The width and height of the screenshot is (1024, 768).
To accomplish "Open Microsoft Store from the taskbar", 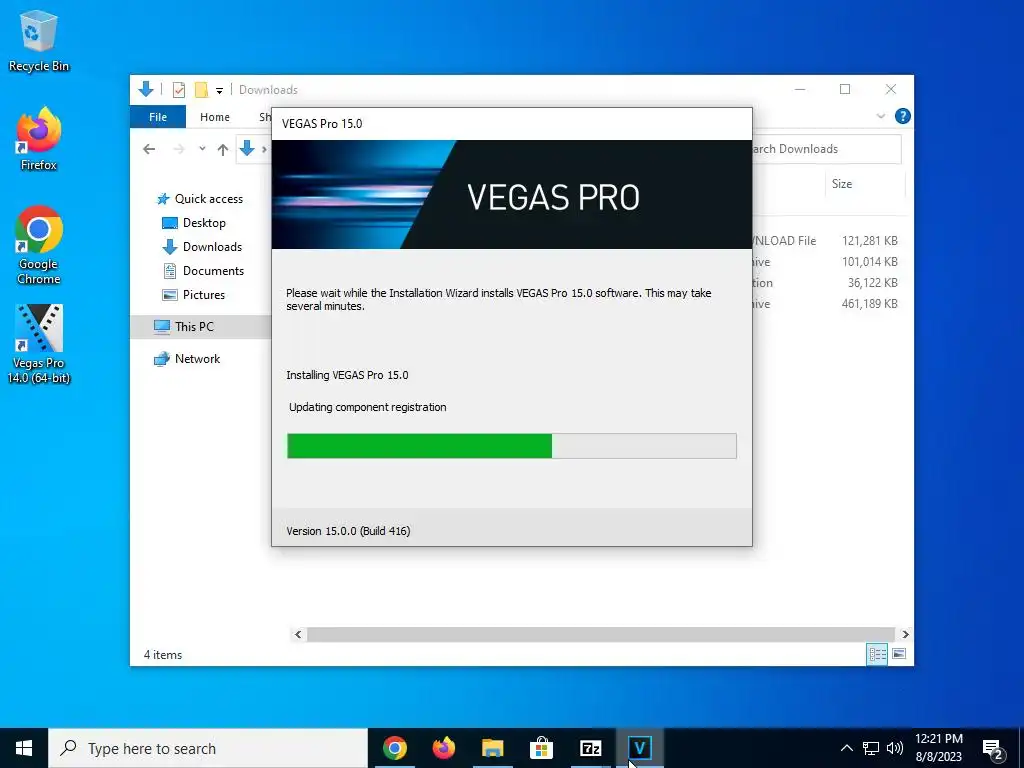I will (541, 748).
